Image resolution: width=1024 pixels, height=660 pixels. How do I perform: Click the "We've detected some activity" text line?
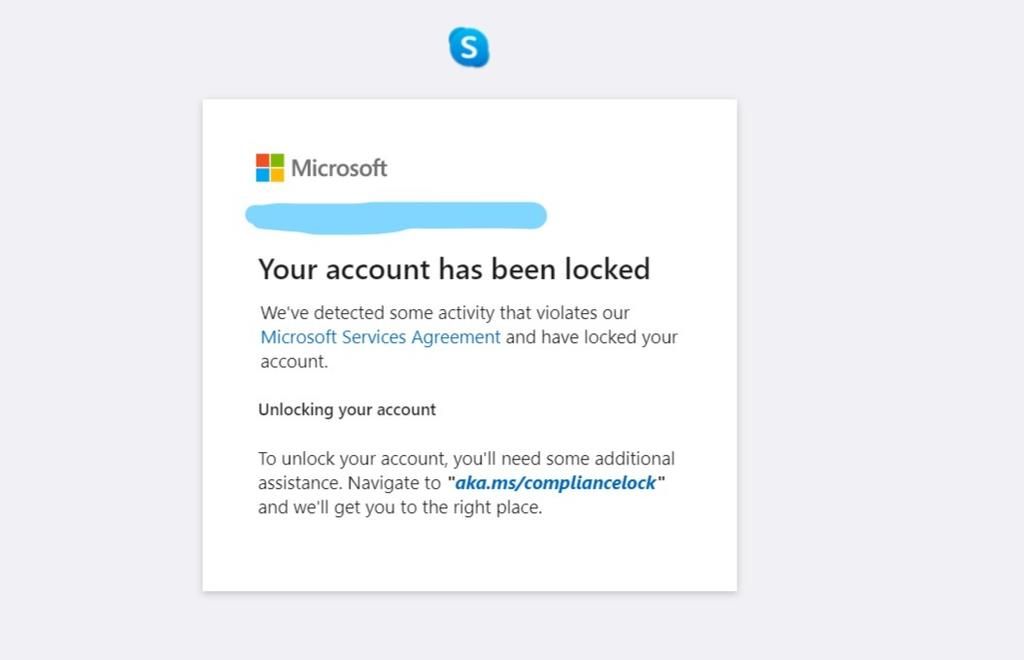click(445, 313)
